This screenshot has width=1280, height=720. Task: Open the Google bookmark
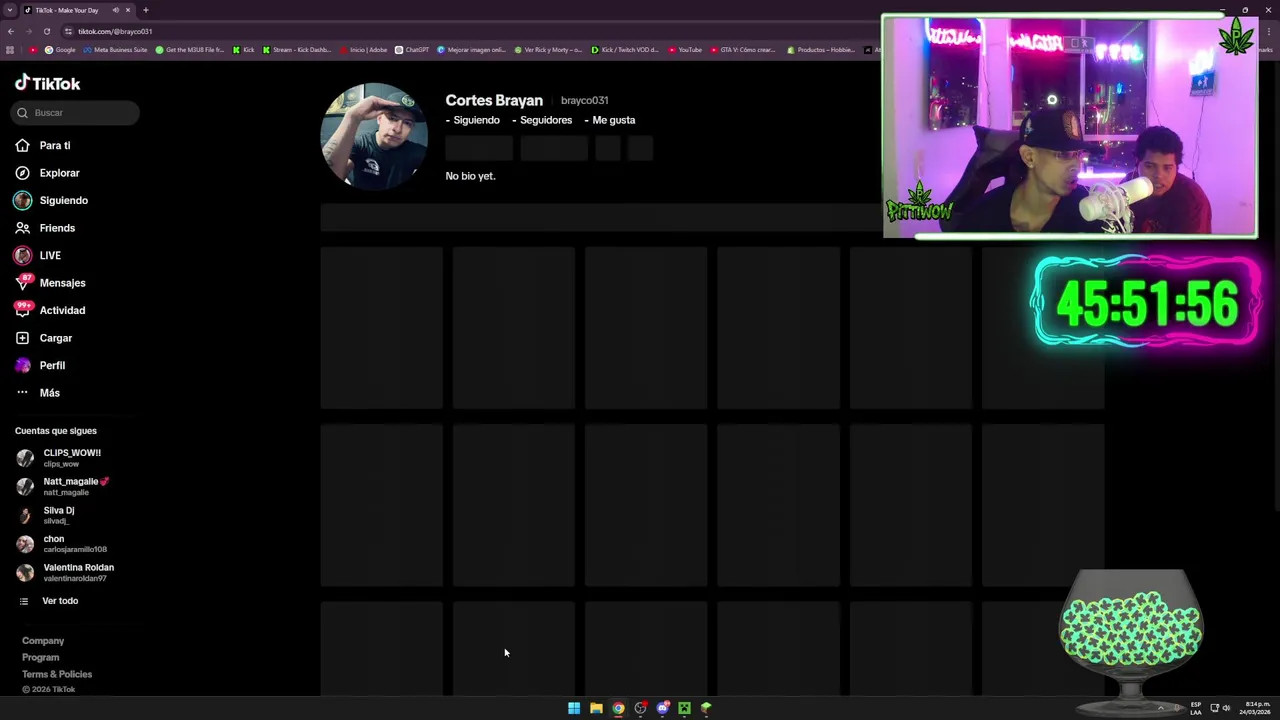tap(60, 50)
